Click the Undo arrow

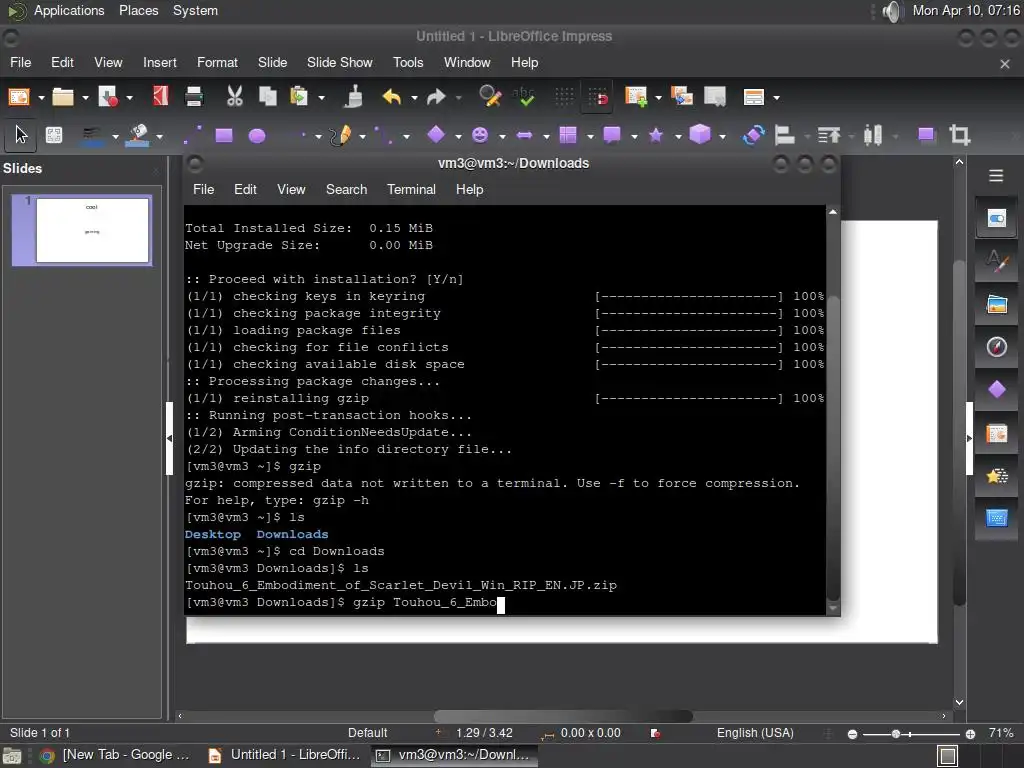(x=392, y=97)
